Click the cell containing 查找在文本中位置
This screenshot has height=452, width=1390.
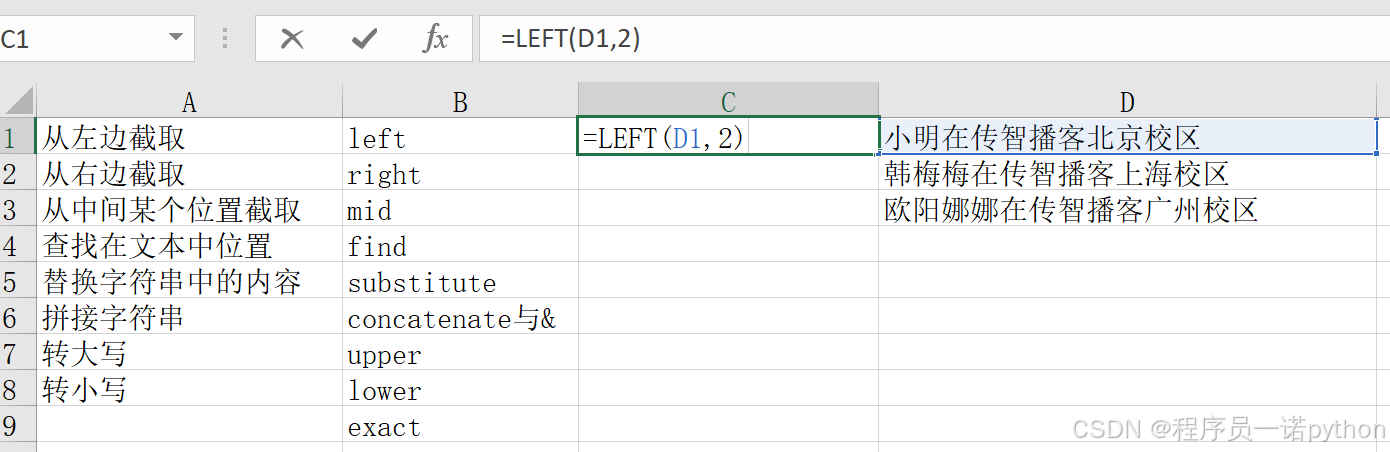pos(189,244)
